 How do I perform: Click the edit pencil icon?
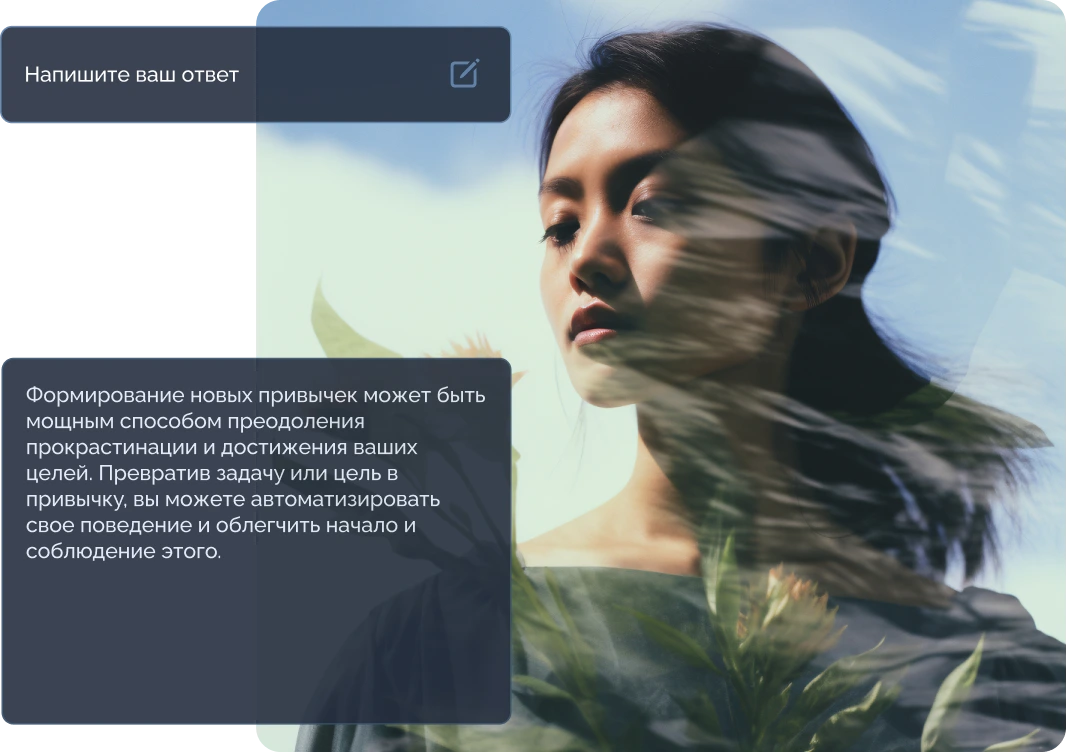(x=465, y=73)
